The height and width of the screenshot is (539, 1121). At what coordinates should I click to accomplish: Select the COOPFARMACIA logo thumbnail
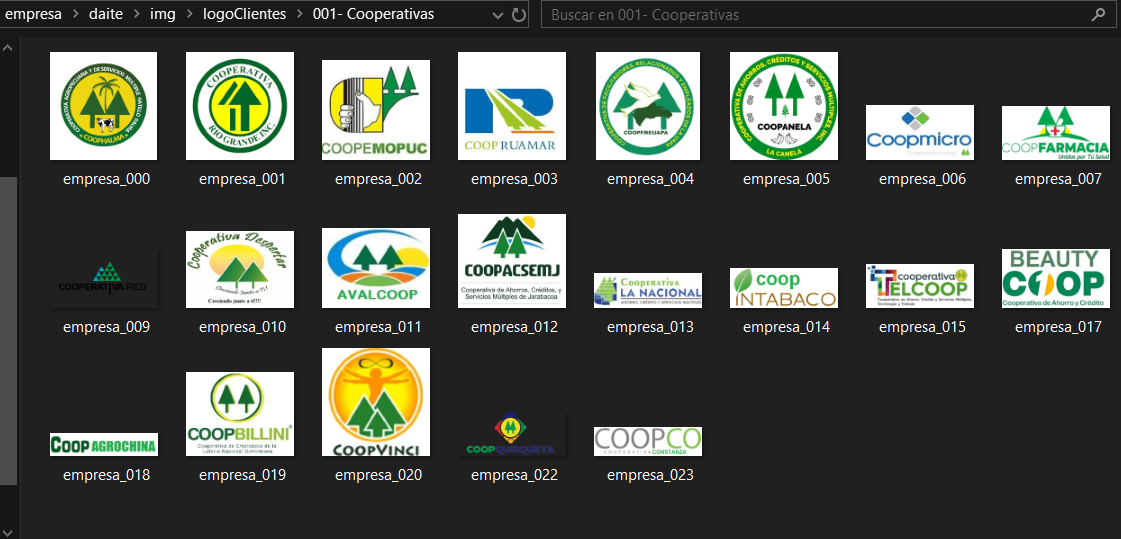coord(1056,133)
